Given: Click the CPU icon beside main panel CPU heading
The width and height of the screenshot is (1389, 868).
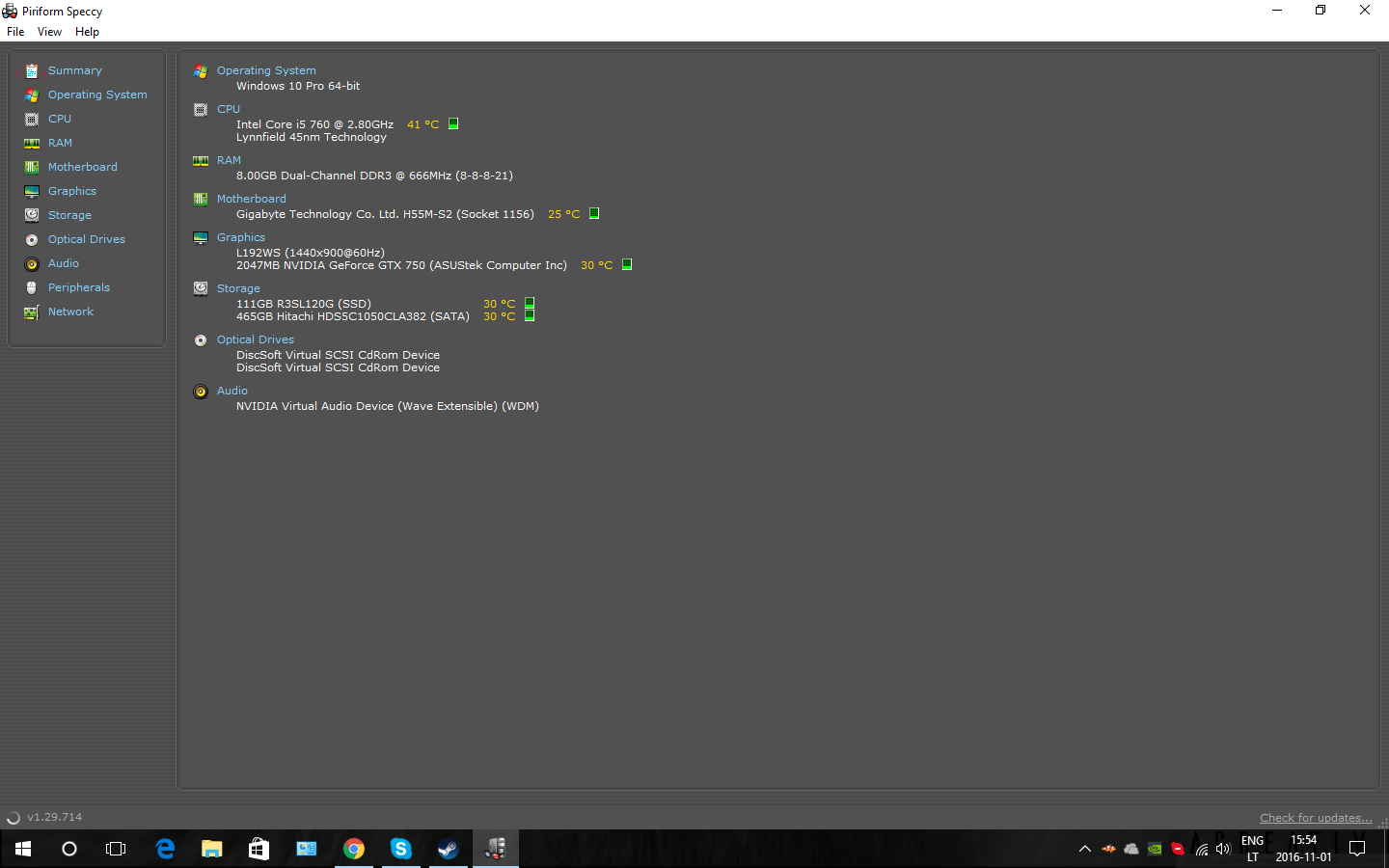Looking at the screenshot, I should coord(201,109).
